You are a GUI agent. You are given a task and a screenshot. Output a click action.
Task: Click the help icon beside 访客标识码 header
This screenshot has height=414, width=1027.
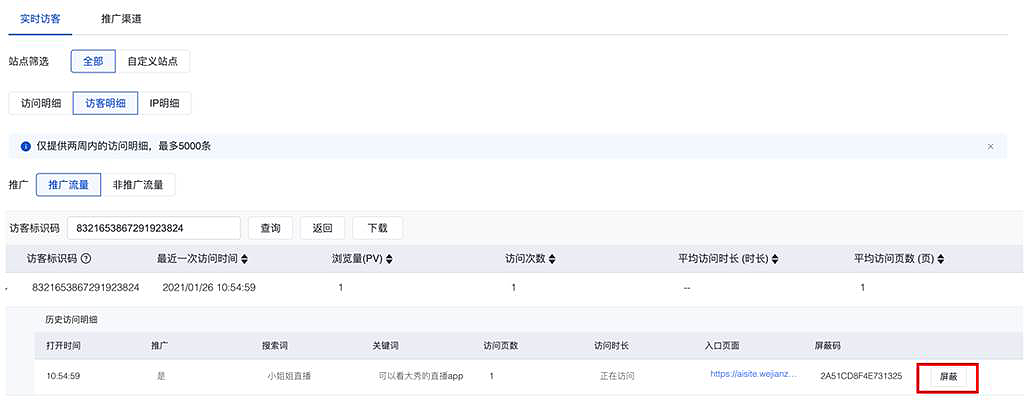[x=86, y=258]
